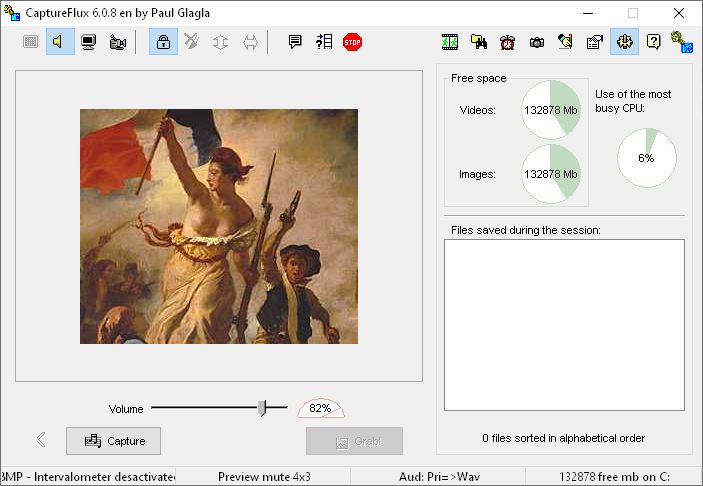The width and height of the screenshot is (703, 486).
Task: Open the red alarm clock icon
Action: [508, 42]
